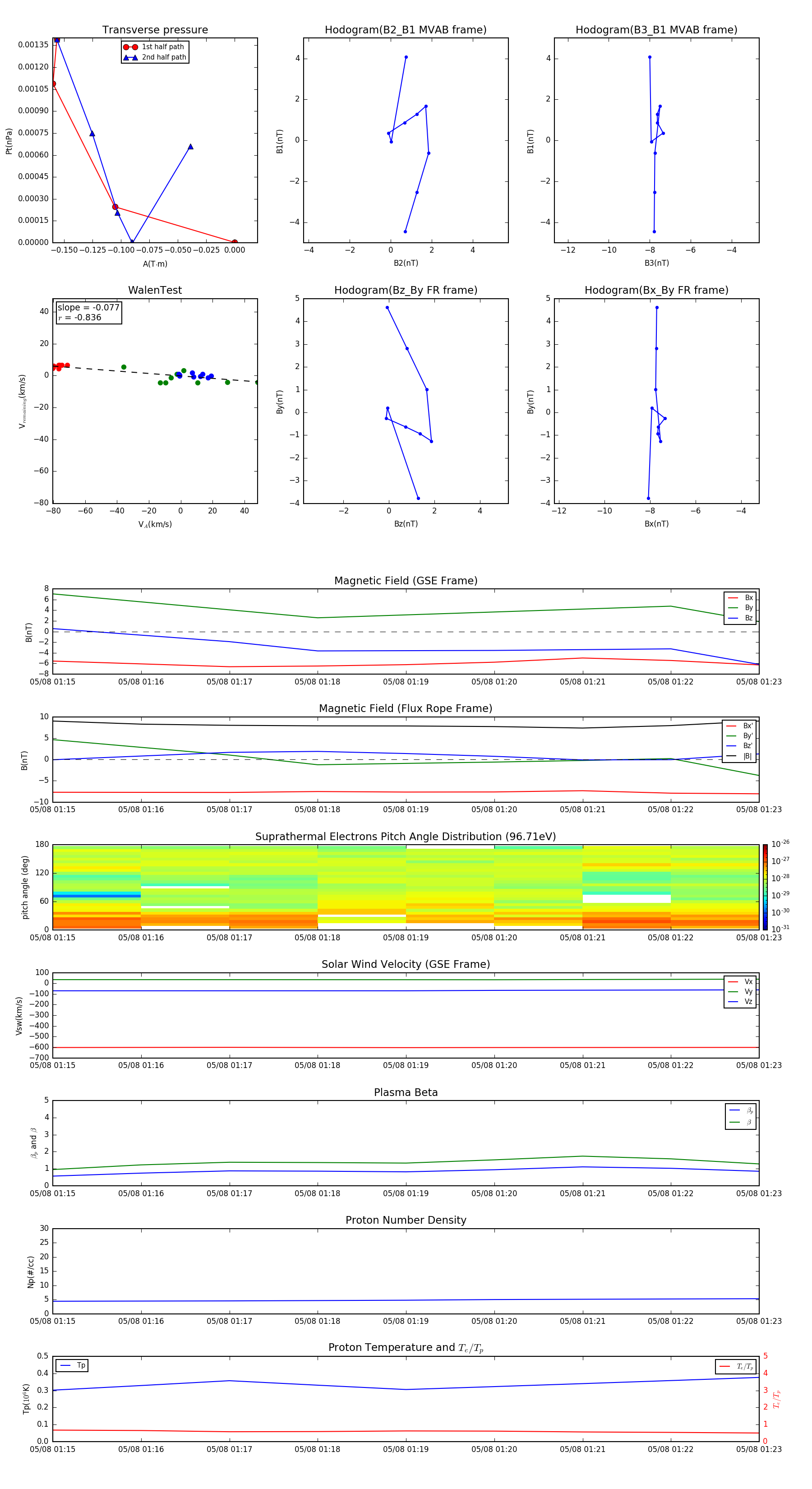The height and width of the screenshot is (1489, 812).
Task: Click the 'A(T·m)' x-axis label
Action: (155, 264)
